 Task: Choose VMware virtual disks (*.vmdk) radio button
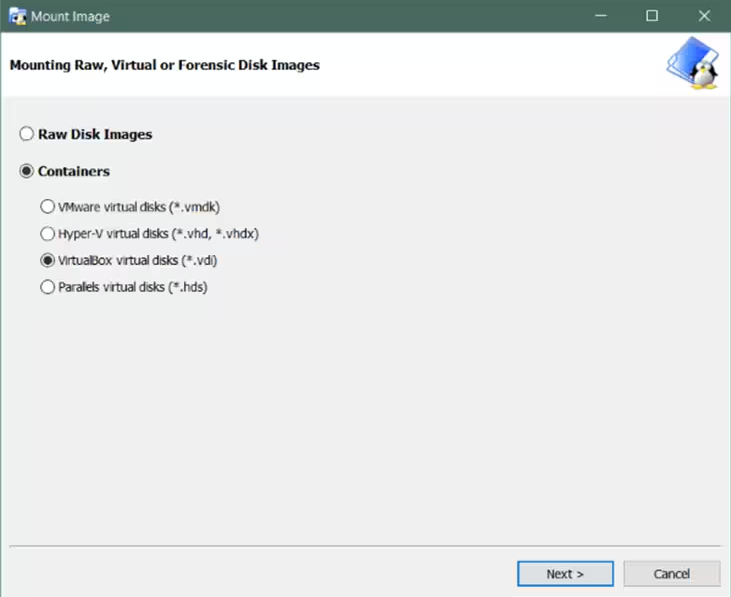coord(47,207)
